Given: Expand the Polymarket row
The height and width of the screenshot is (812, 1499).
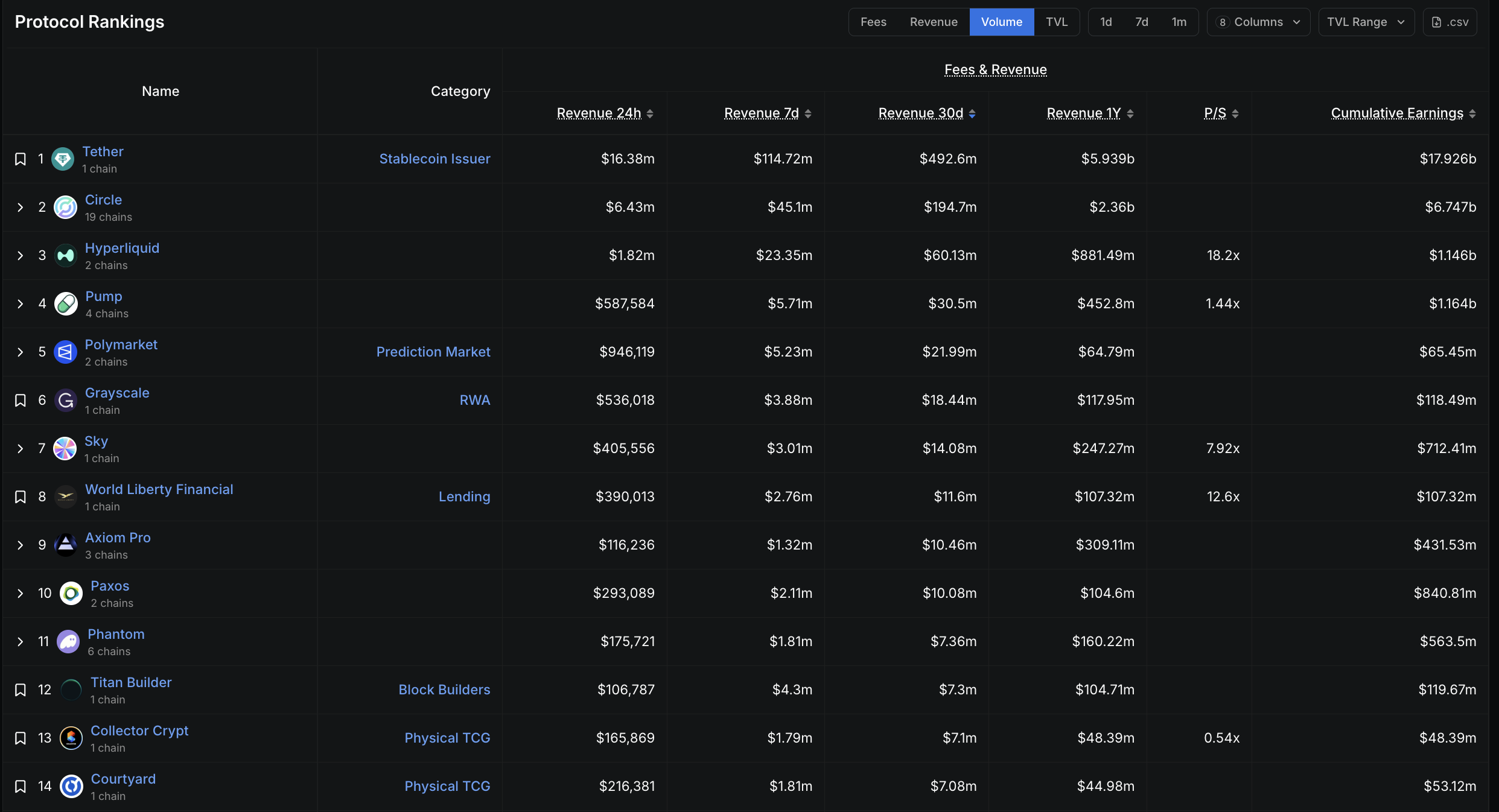Looking at the screenshot, I should [21, 352].
